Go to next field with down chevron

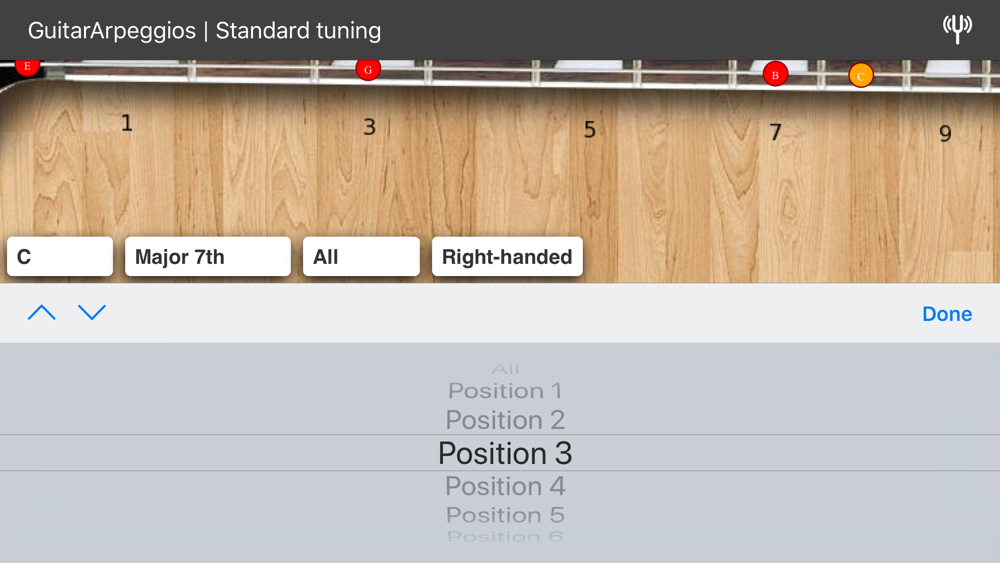pos(92,312)
